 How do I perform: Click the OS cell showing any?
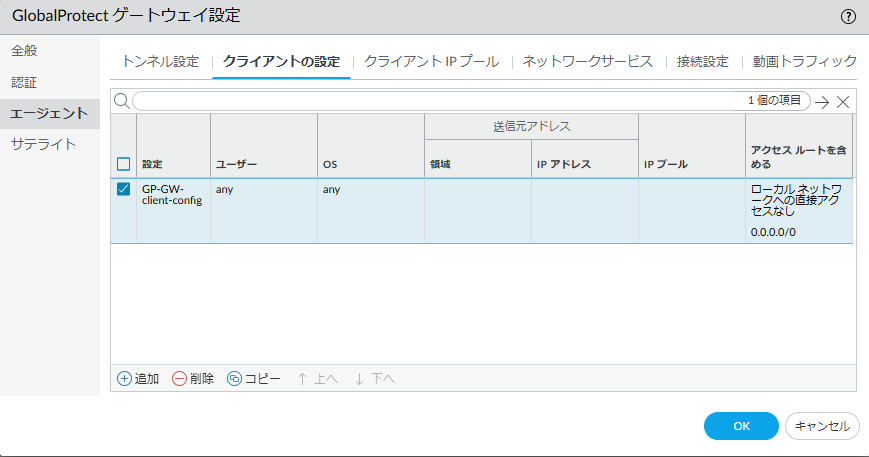331,189
